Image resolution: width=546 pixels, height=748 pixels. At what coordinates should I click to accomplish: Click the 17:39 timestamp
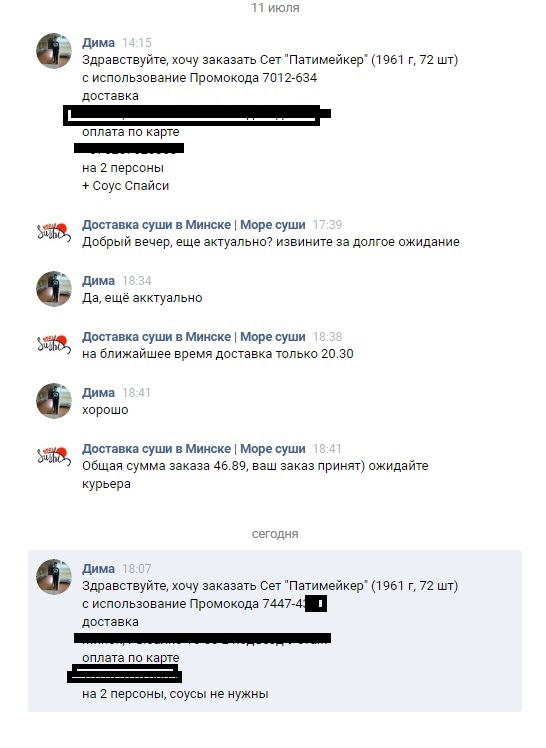(327, 225)
